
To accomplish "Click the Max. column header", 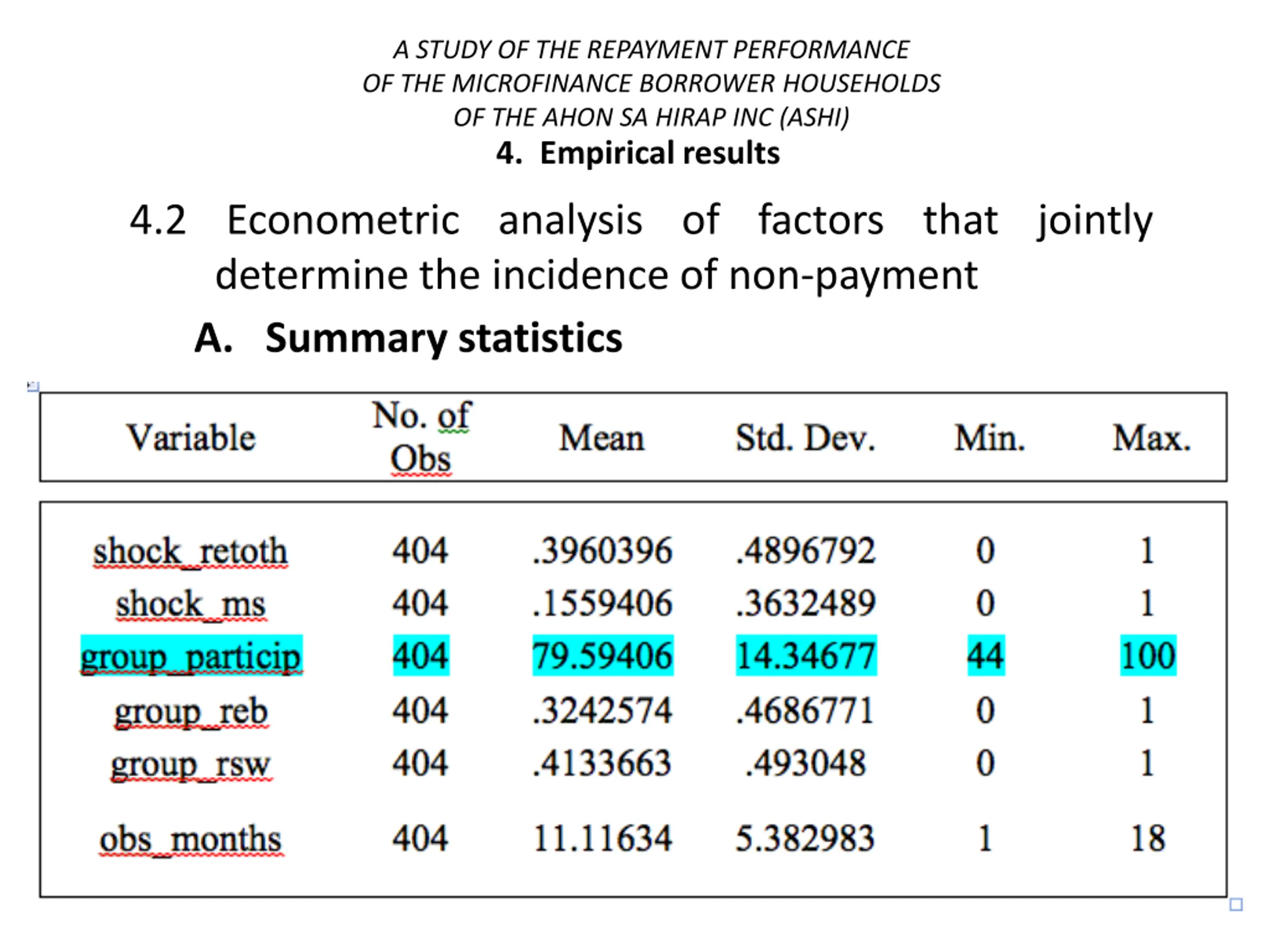I will click(x=1151, y=438).
